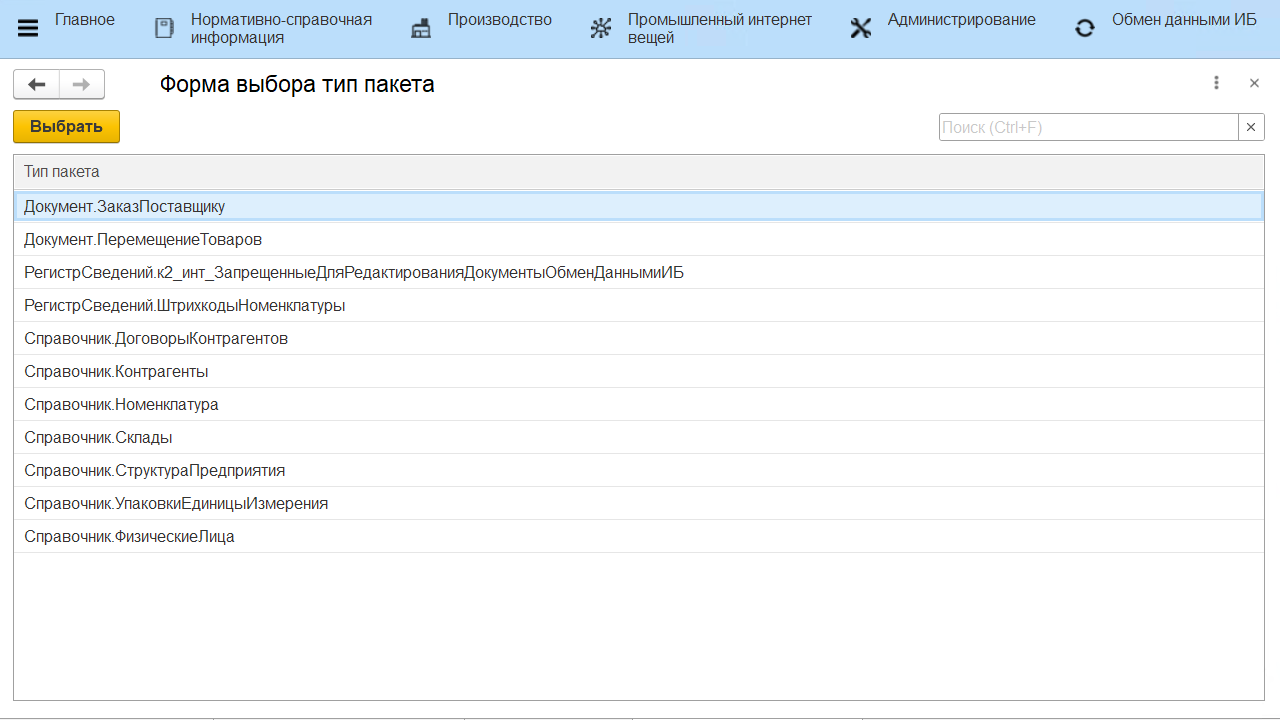Viewport: 1280px width, 720px height.
Task: Close the Форма выбора тип пакета form
Action: coord(1254,83)
